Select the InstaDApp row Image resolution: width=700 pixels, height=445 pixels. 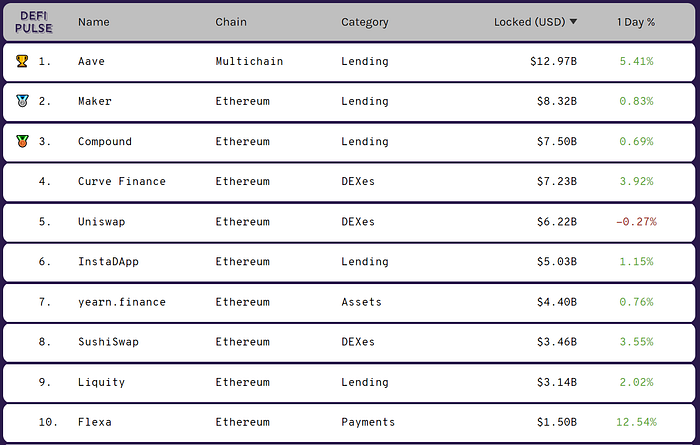349,262
